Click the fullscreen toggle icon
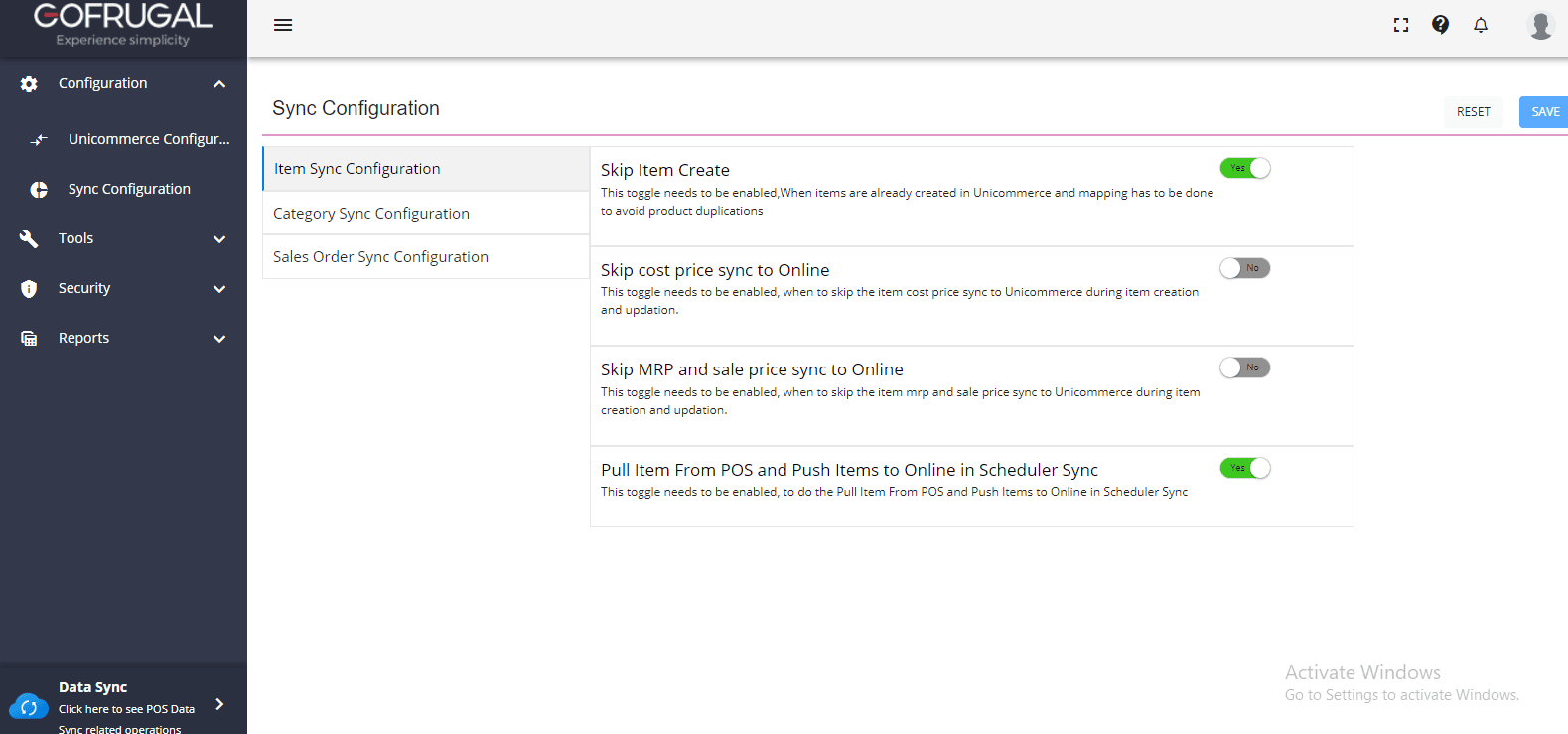 click(x=1401, y=25)
